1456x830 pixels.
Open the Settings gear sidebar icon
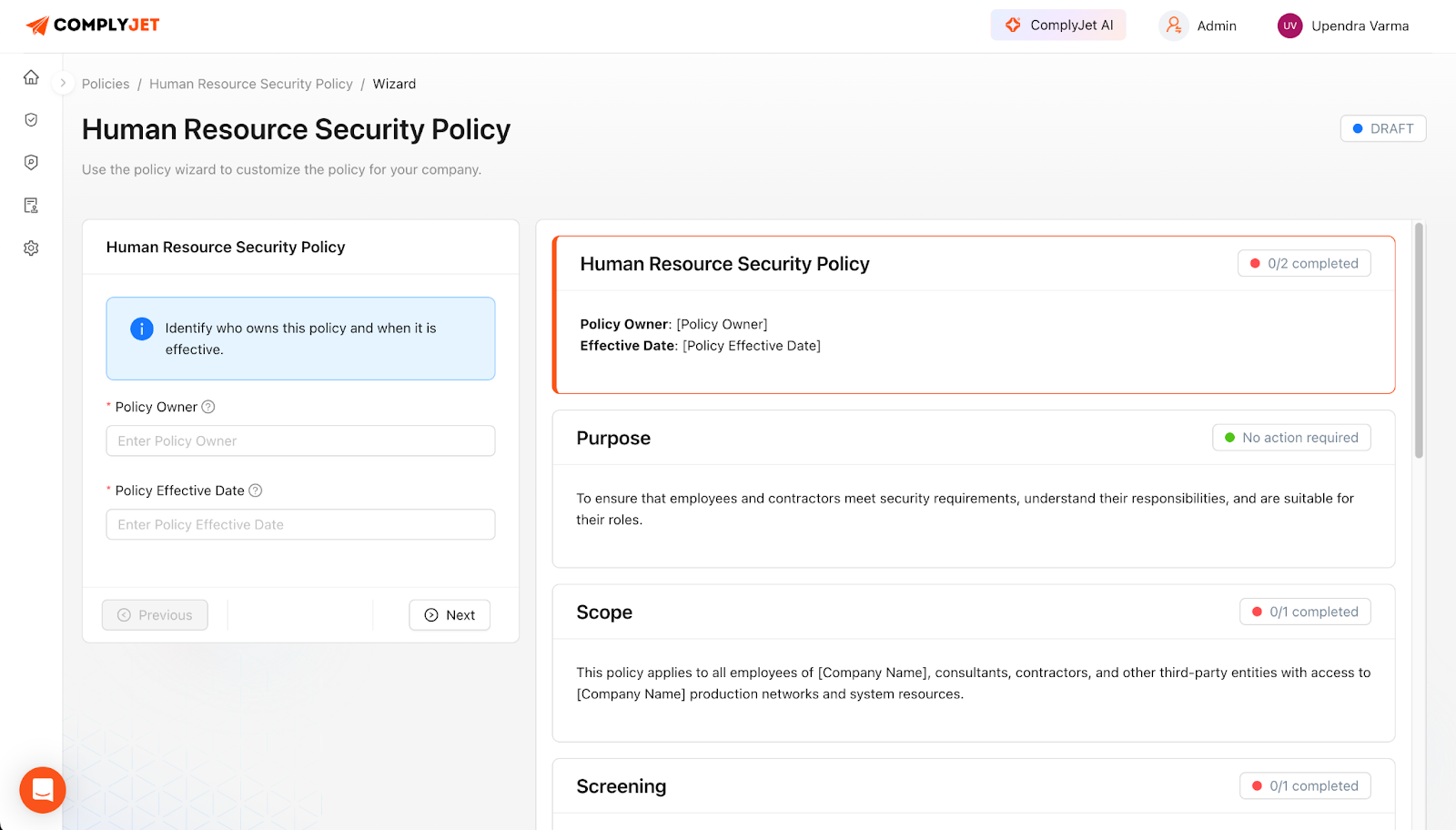31,248
